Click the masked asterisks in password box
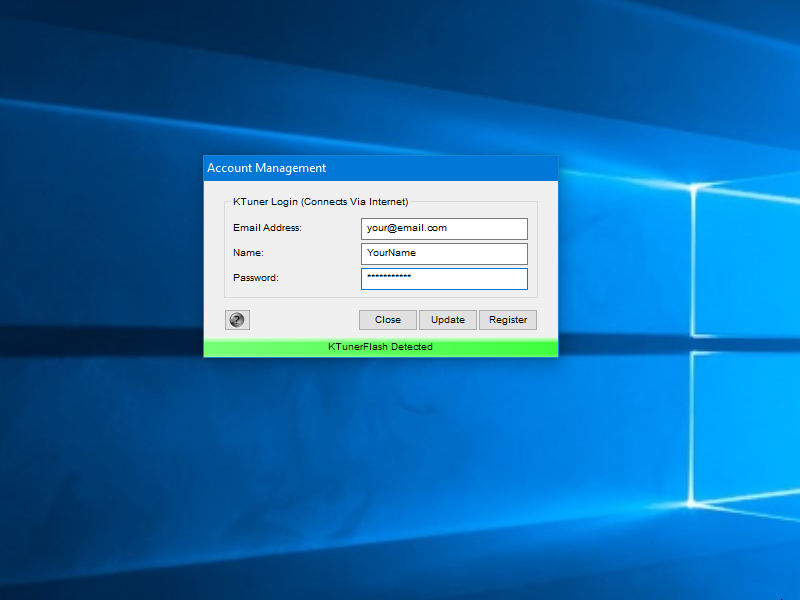The image size is (800, 600). [x=389, y=277]
